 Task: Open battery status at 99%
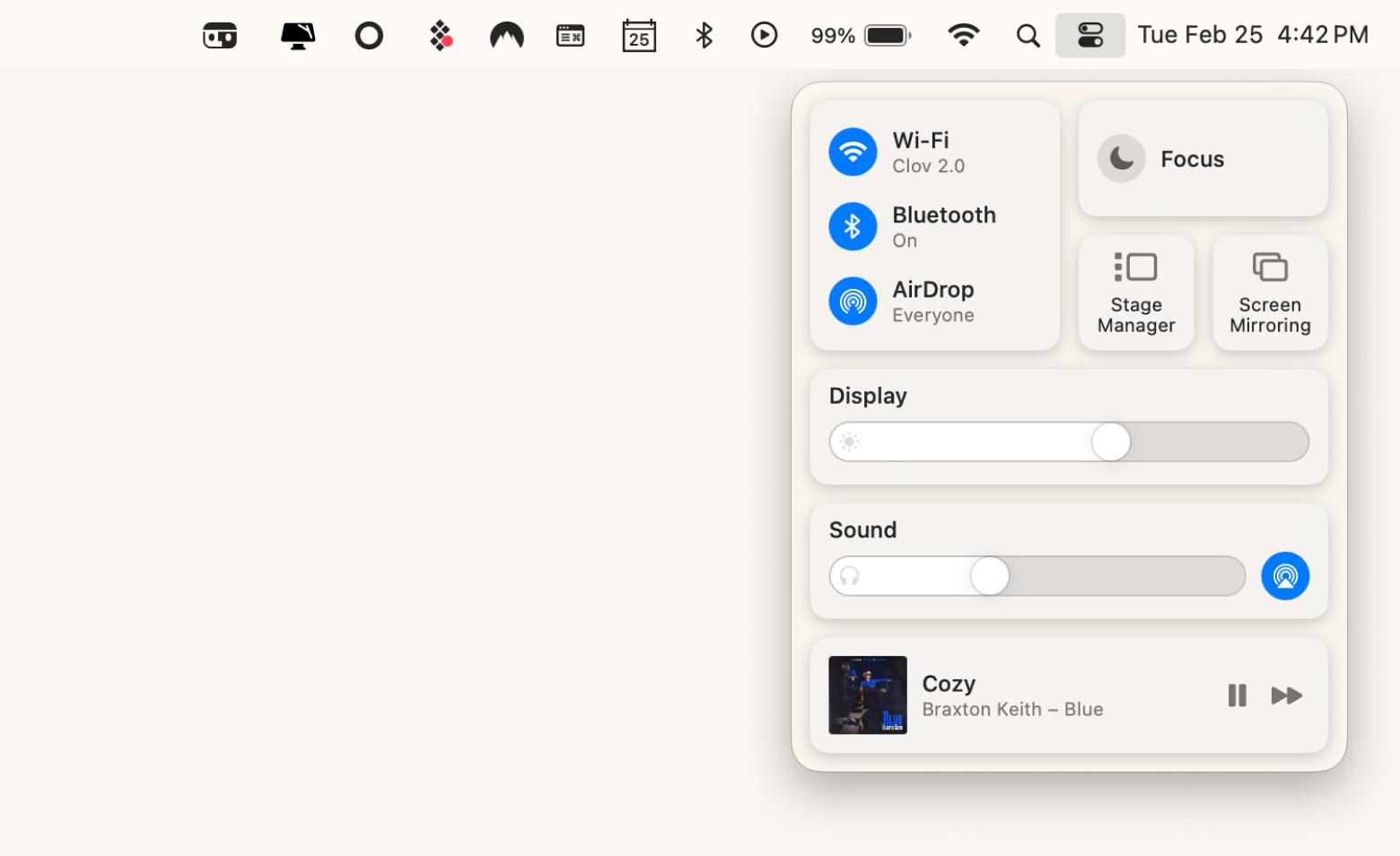click(x=861, y=35)
